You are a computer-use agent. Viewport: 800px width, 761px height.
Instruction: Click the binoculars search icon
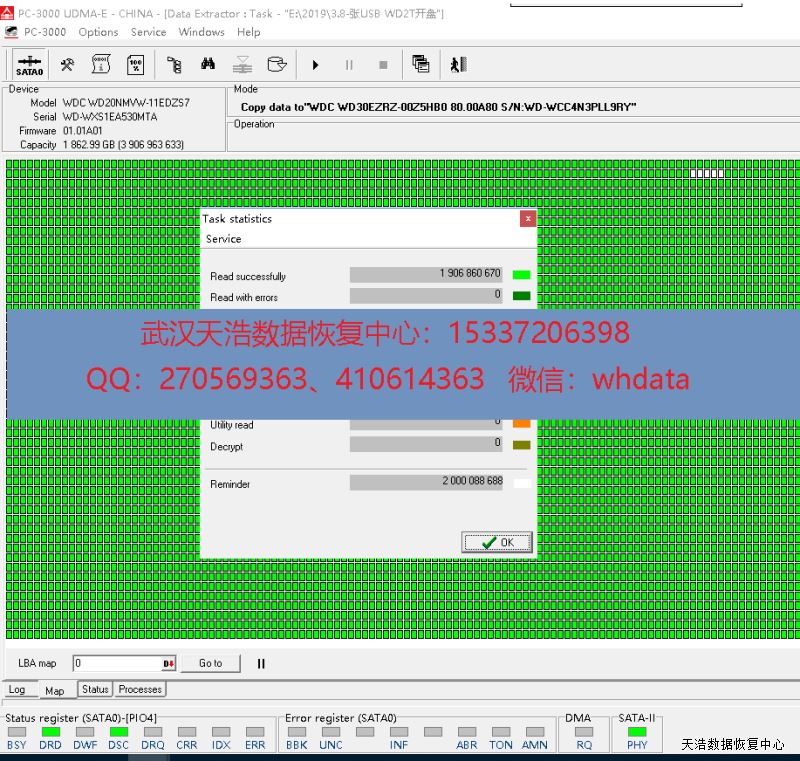pyautogui.click(x=208, y=65)
